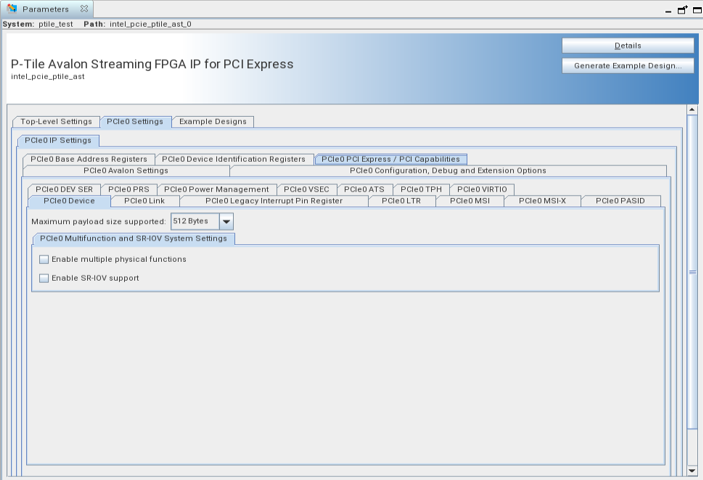The image size is (703, 480).
Task: Switch to PCIe0 DEV SER tab
Action: (x=64, y=189)
